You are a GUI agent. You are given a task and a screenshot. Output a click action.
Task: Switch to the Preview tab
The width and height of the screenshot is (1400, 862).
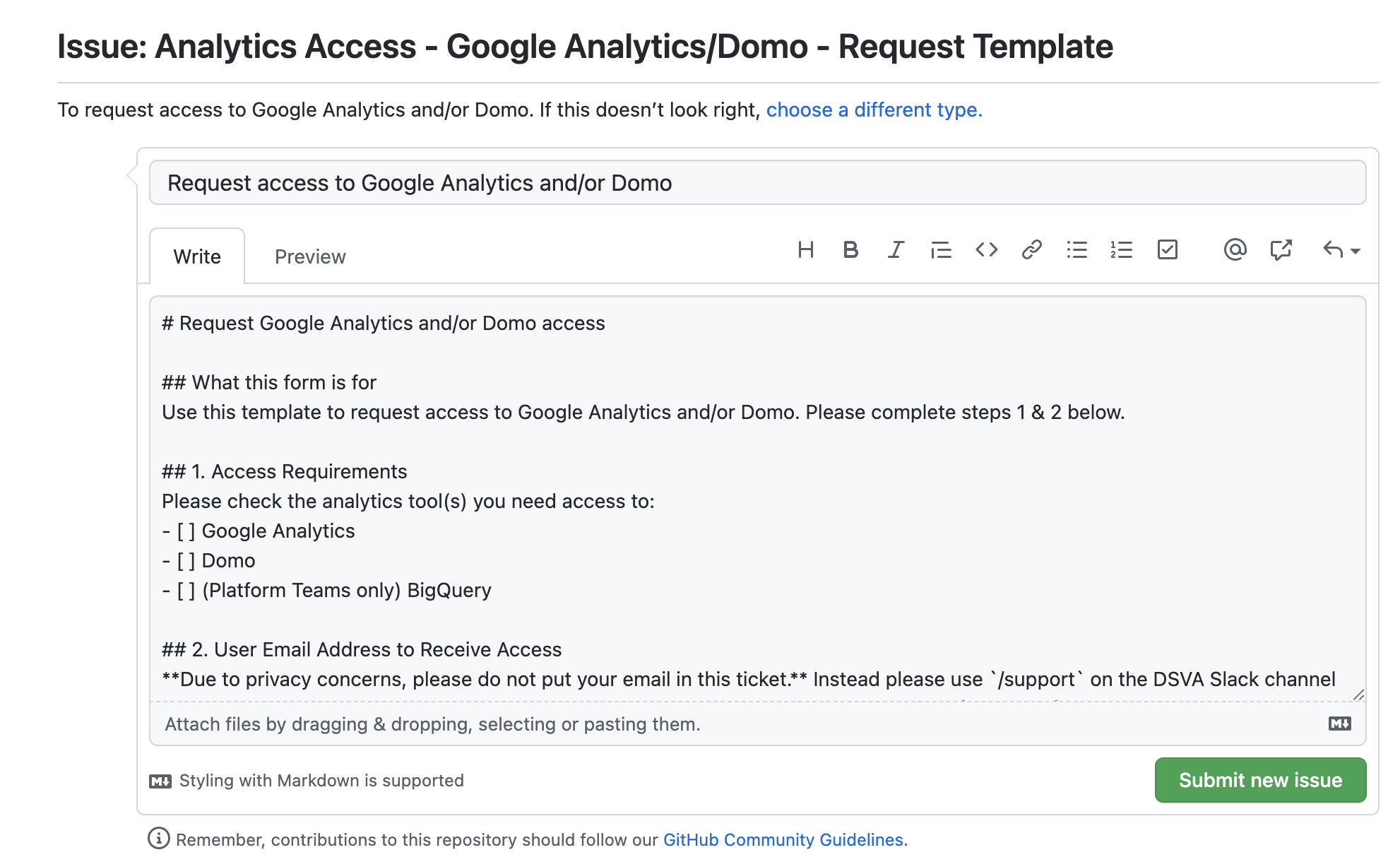coord(310,256)
